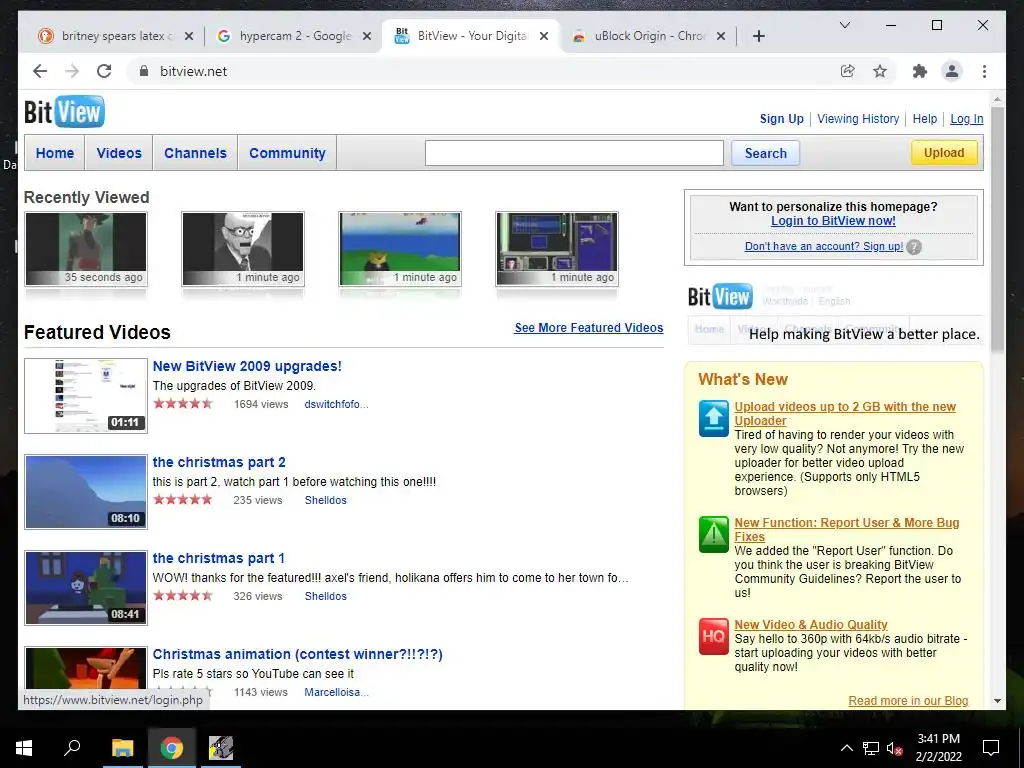Open the christmas part 2 thumbnail
This screenshot has width=1024, height=768.
86,492
